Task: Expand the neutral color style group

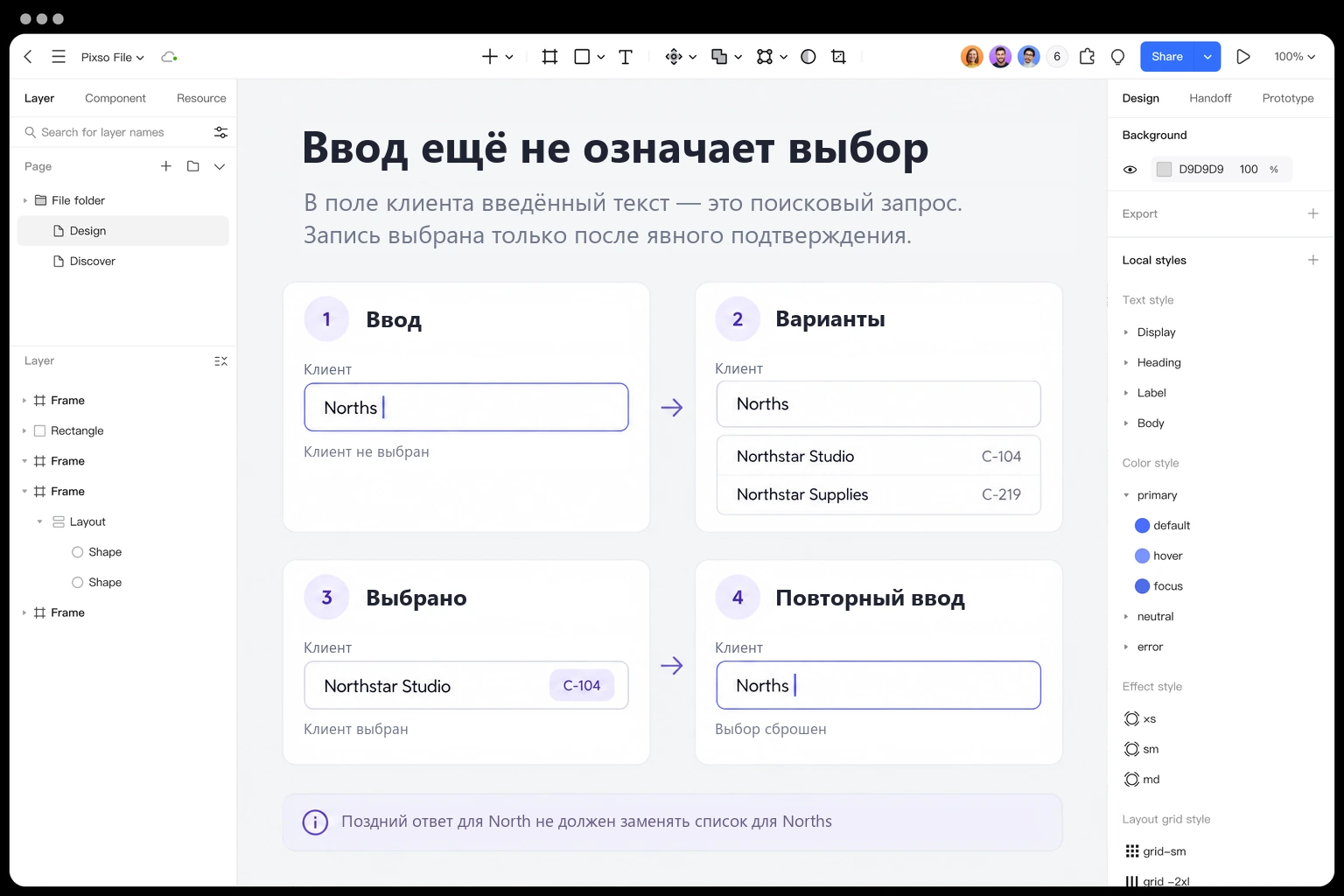Action: (1126, 617)
